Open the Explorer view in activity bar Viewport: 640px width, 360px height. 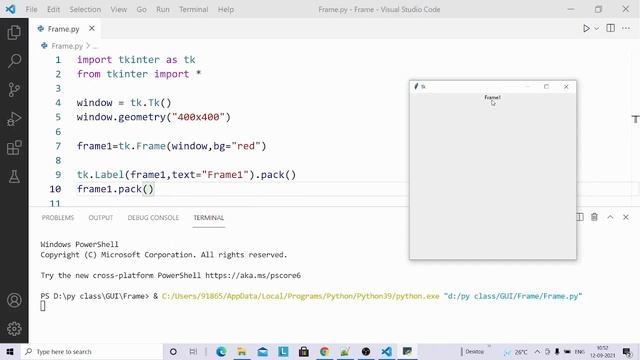point(14,32)
